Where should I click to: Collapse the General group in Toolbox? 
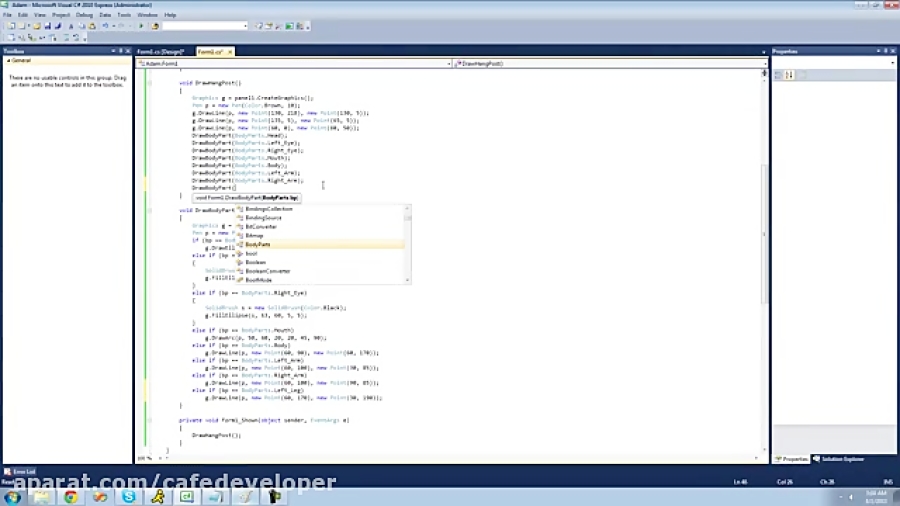[9, 60]
